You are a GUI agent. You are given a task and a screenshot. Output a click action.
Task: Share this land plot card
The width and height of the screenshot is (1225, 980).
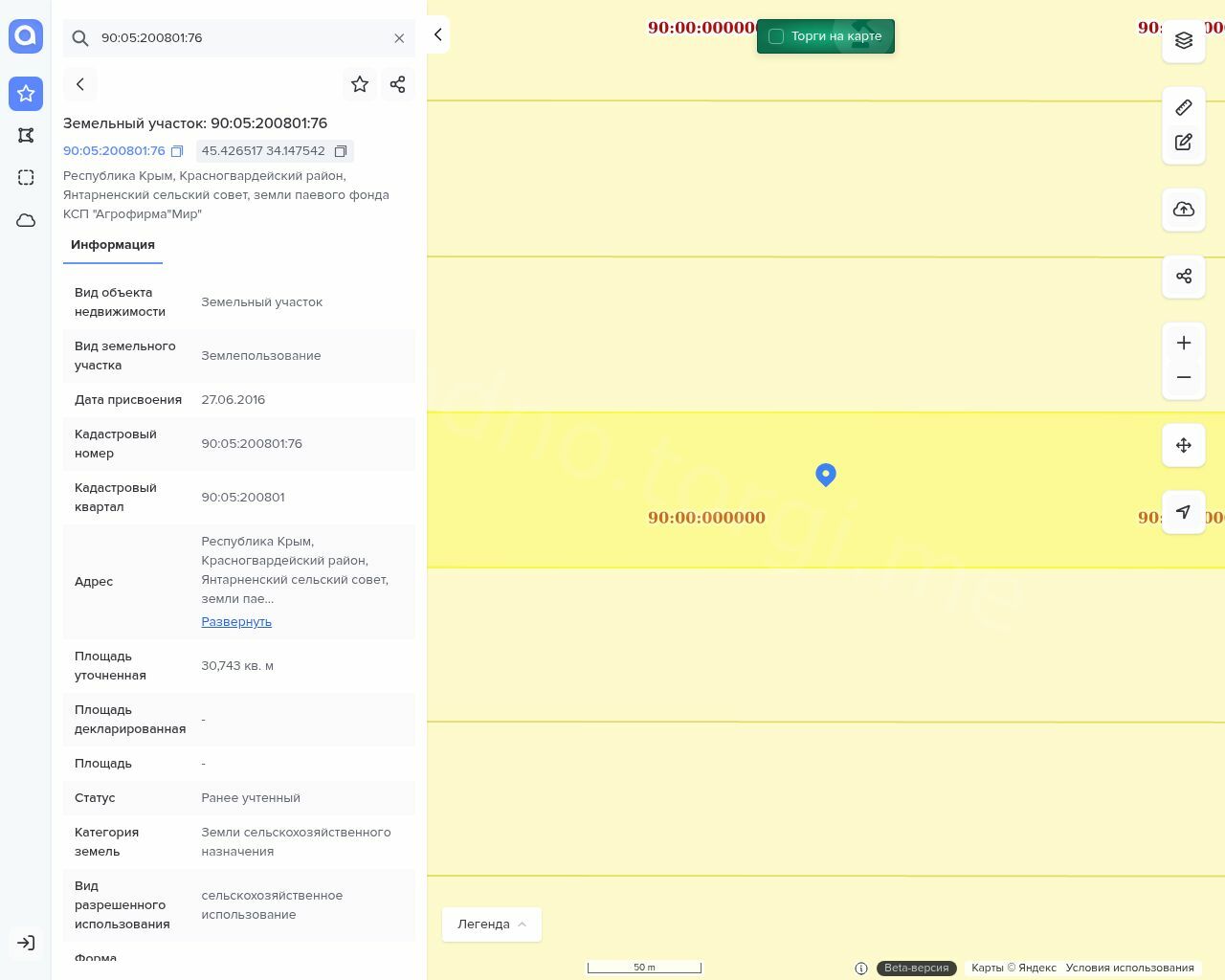pyautogui.click(x=398, y=84)
